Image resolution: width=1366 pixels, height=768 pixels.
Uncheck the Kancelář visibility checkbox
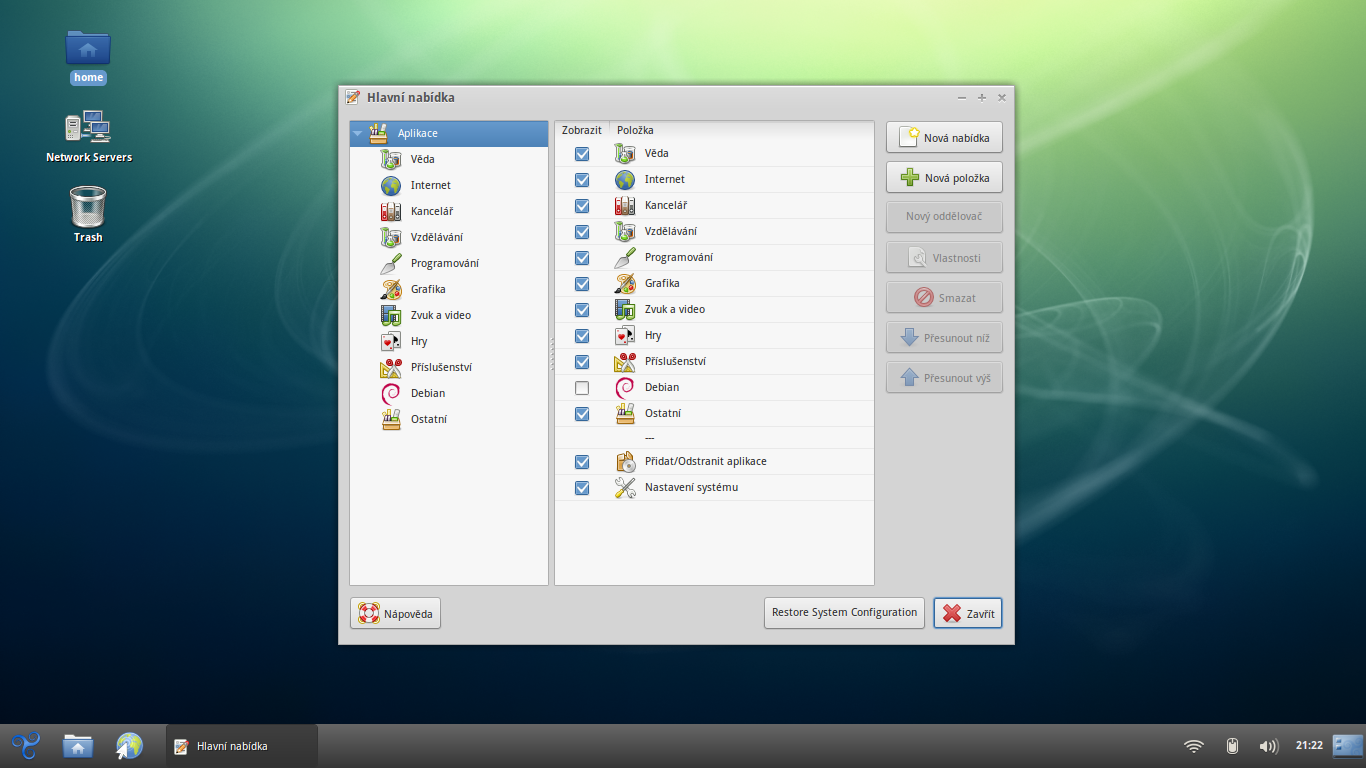(x=582, y=206)
